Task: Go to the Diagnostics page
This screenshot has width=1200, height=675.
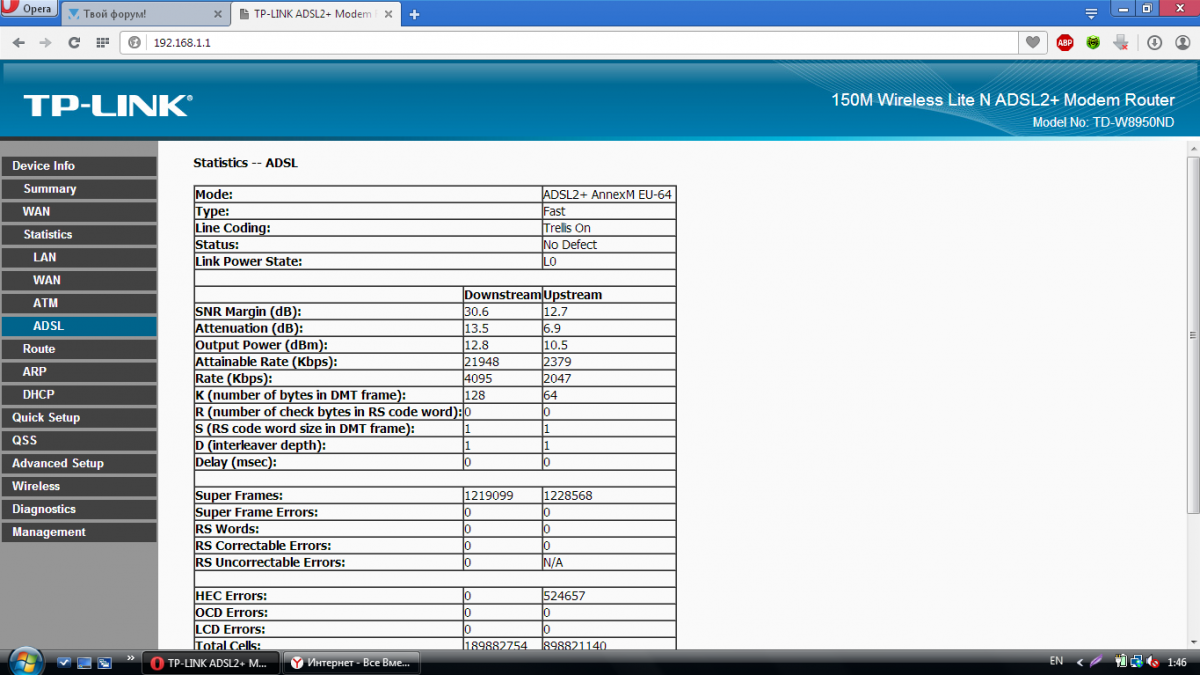Action: coord(44,509)
